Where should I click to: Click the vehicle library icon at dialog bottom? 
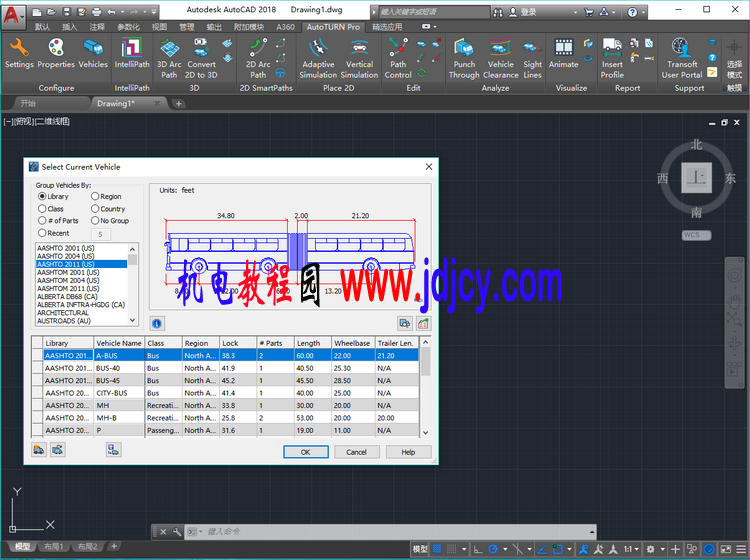[x=113, y=450]
